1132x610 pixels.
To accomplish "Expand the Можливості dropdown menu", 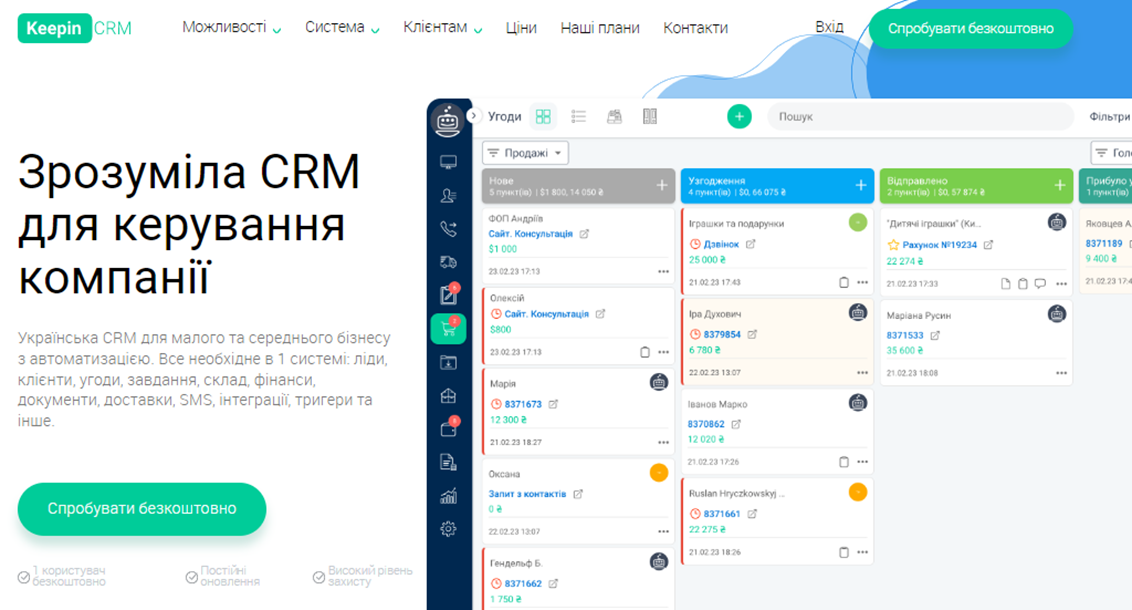I will (x=231, y=28).
